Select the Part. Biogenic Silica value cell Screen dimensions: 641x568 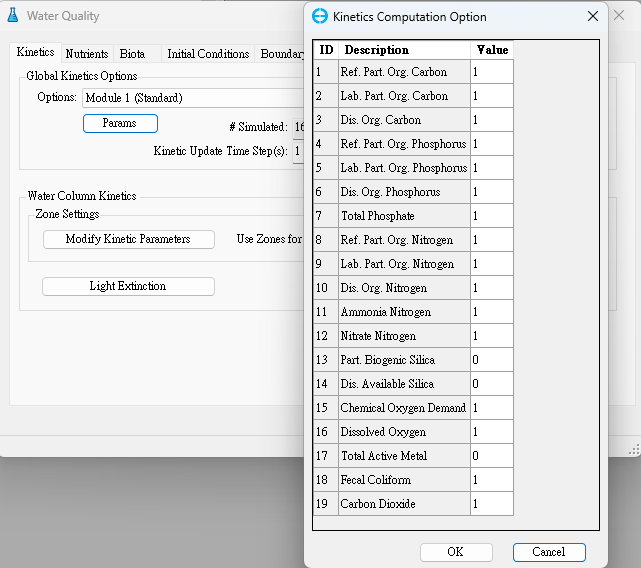pyautogui.click(x=491, y=360)
